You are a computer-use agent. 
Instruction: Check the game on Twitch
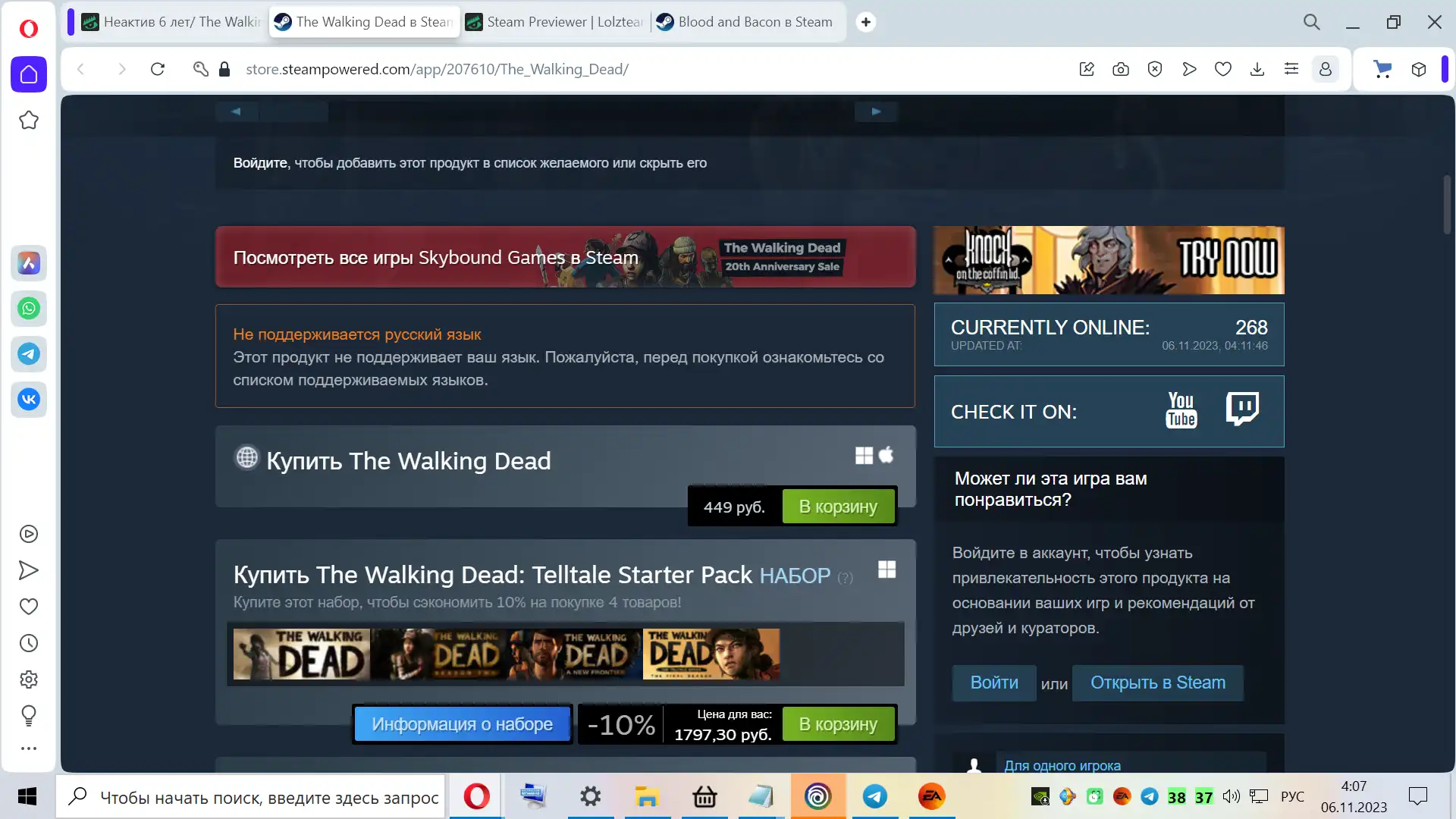pyautogui.click(x=1242, y=409)
